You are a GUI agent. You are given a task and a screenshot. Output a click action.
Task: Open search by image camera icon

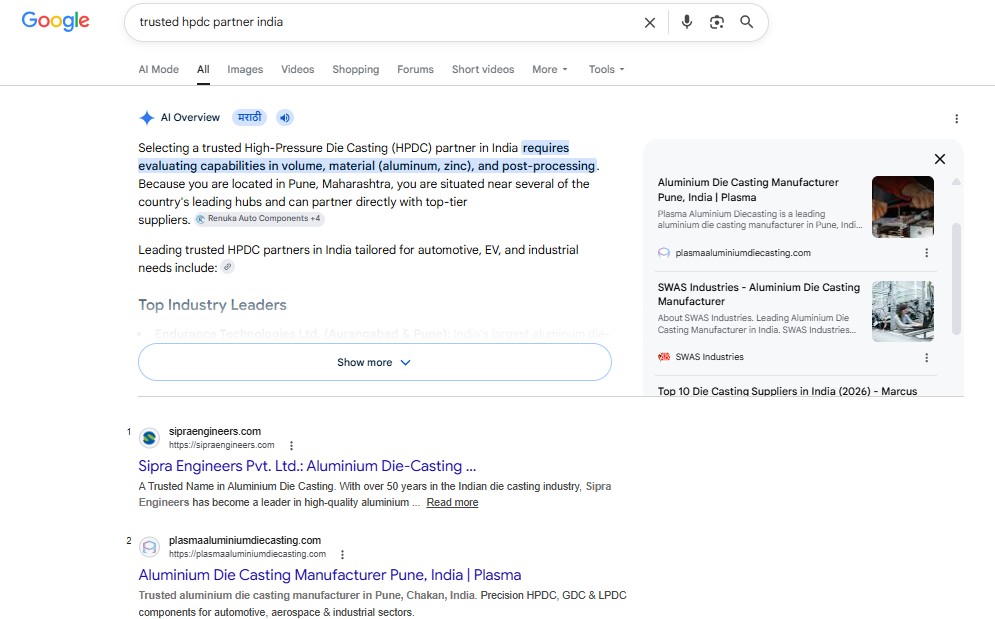tap(716, 22)
